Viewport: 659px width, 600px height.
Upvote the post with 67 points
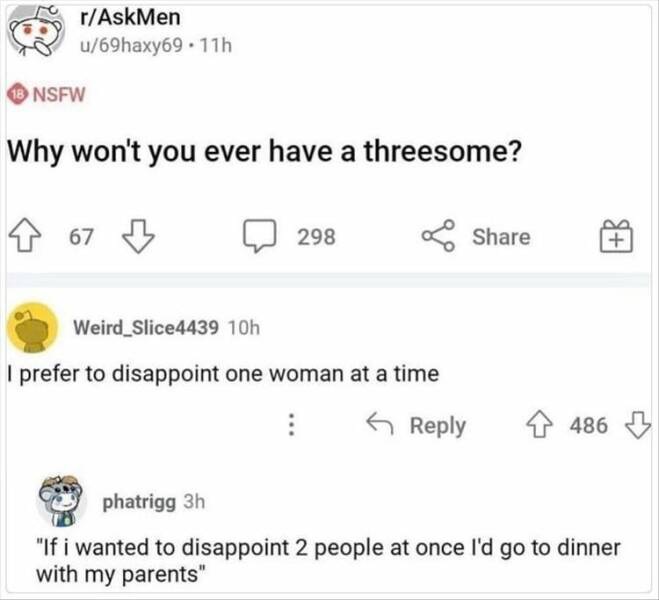click(x=25, y=235)
